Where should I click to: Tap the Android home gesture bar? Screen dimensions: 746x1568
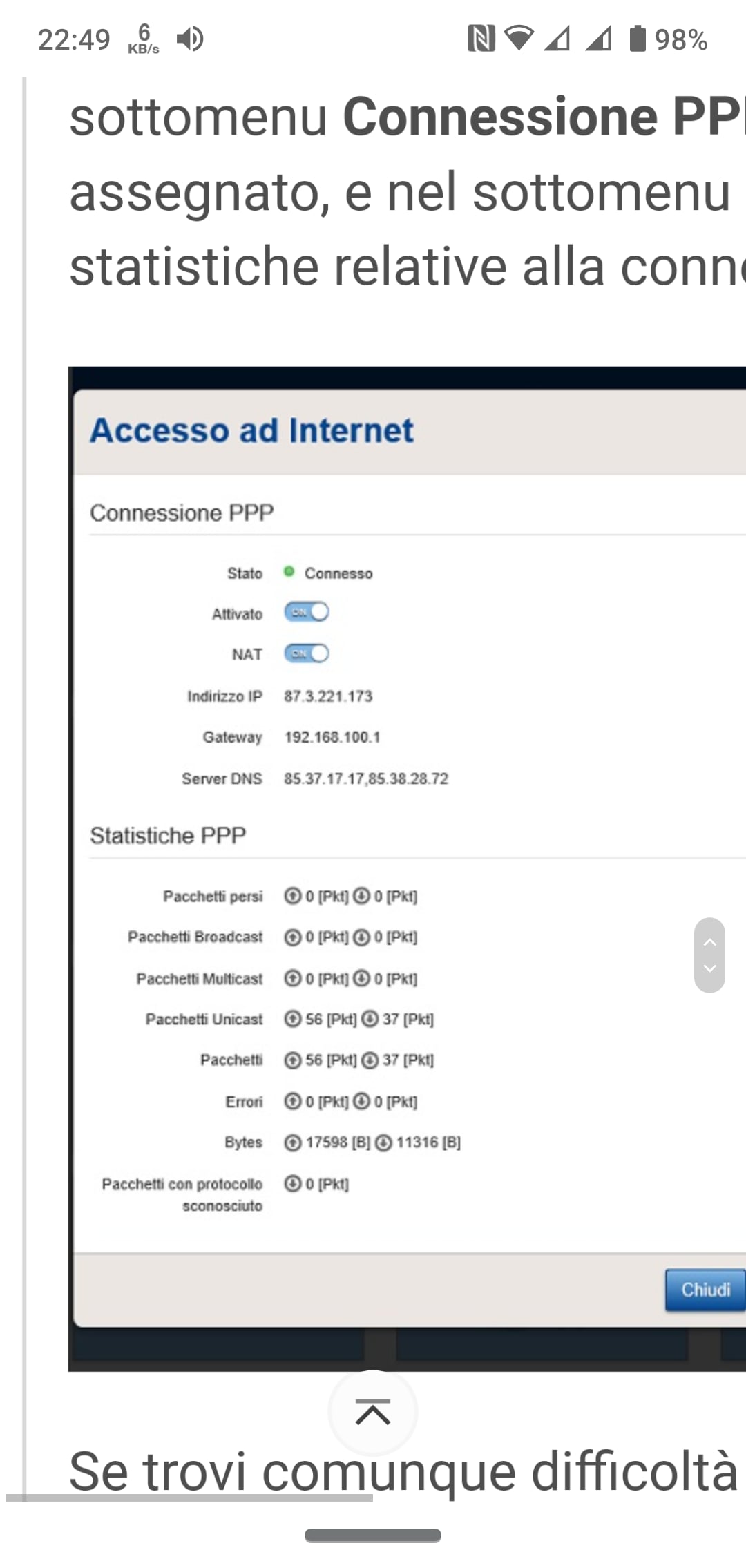373,1536
